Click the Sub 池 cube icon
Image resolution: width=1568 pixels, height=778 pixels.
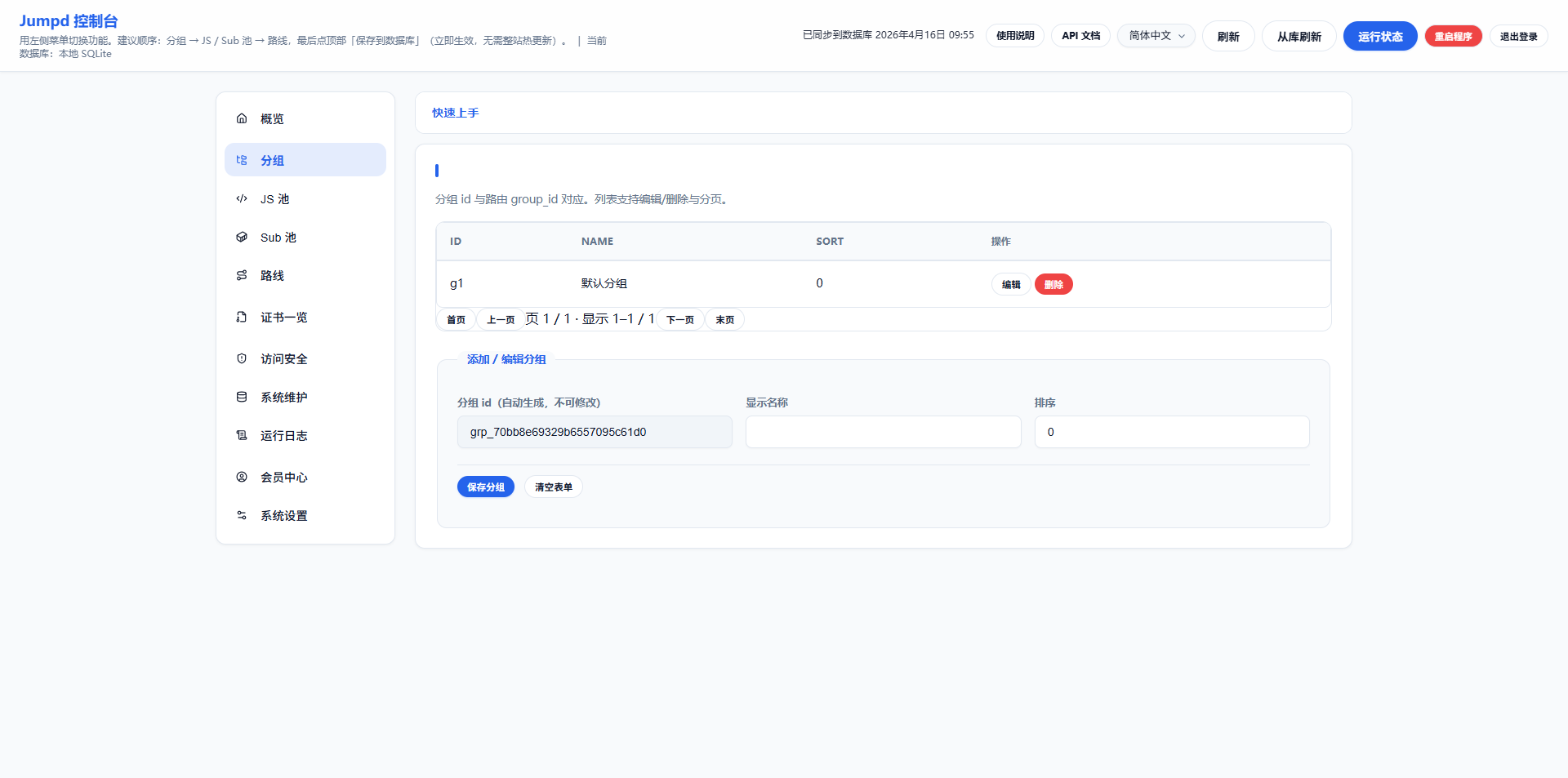click(x=242, y=237)
